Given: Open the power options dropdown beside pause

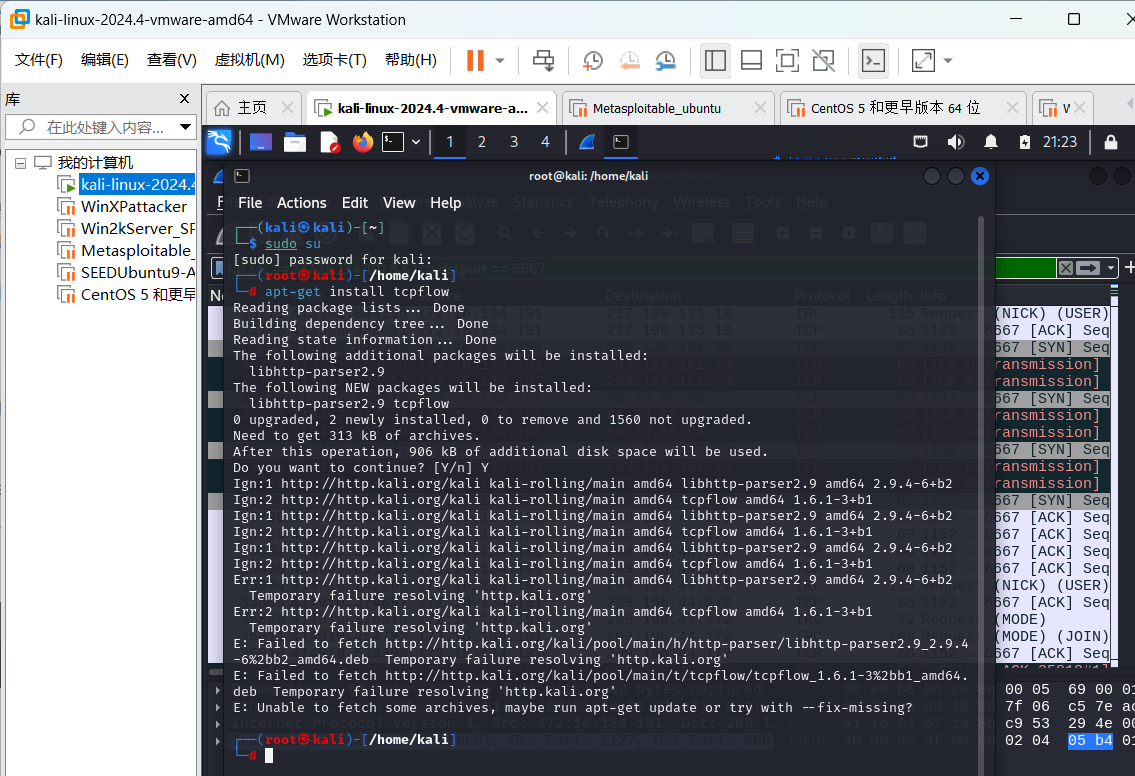Looking at the screenshot, I should point(499,61).
